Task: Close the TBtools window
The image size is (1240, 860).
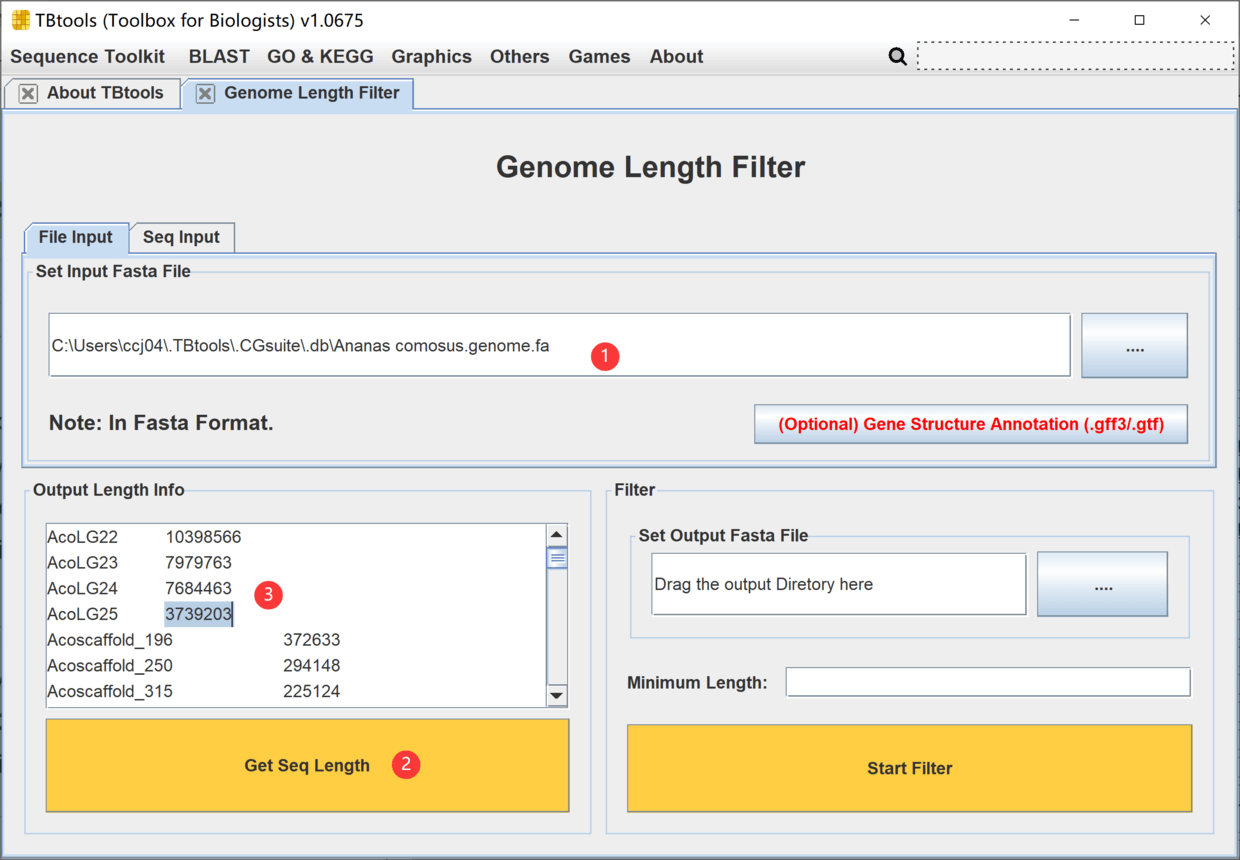Action: click(1205, 20)
